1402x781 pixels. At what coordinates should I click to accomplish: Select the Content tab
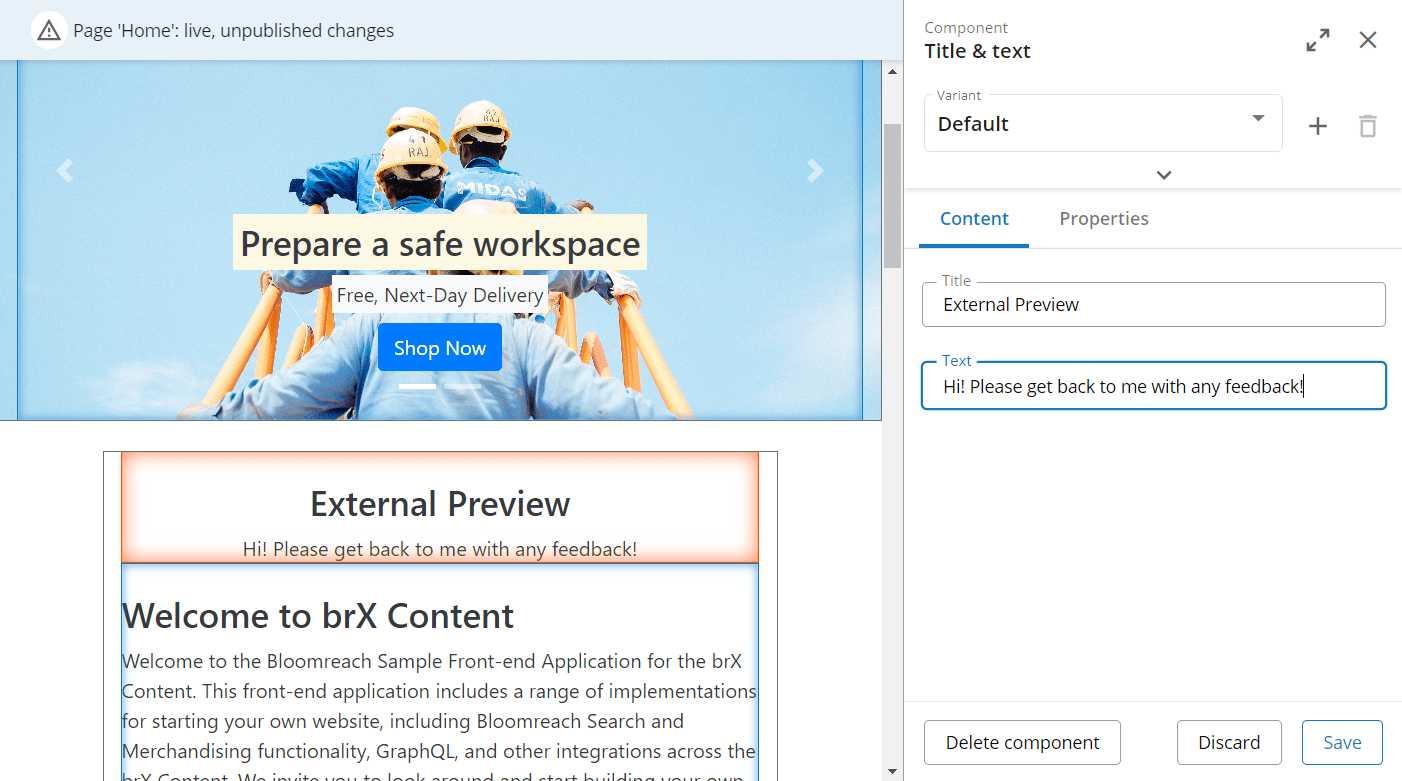point(974,218)
